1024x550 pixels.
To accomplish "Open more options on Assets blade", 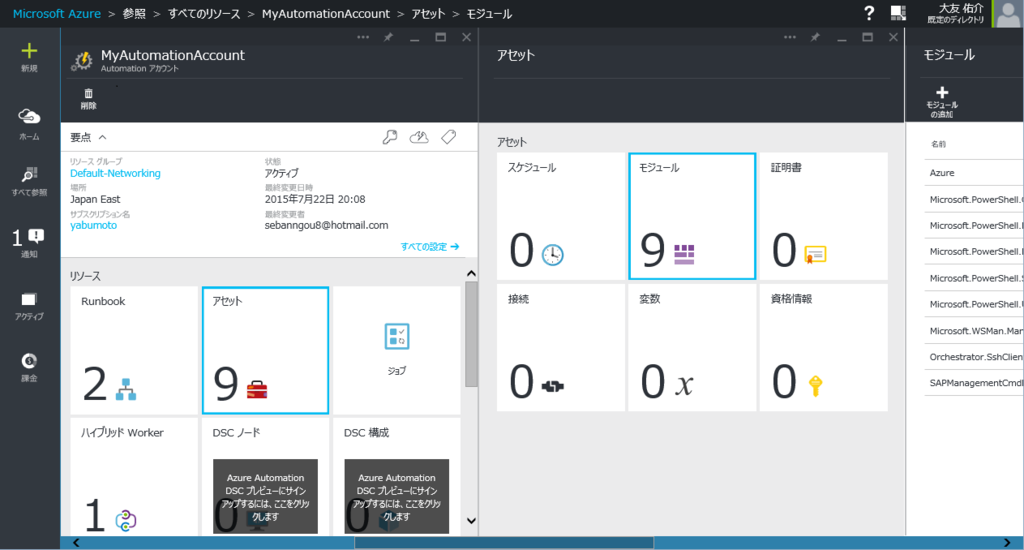I will [x=790, y=37].
